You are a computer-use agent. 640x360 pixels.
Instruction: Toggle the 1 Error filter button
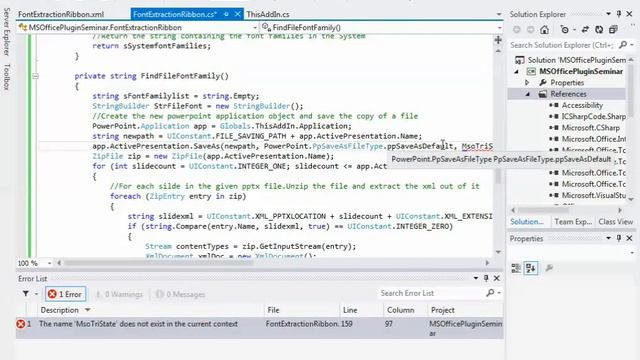pyautogui.click(x=65, y=294)
